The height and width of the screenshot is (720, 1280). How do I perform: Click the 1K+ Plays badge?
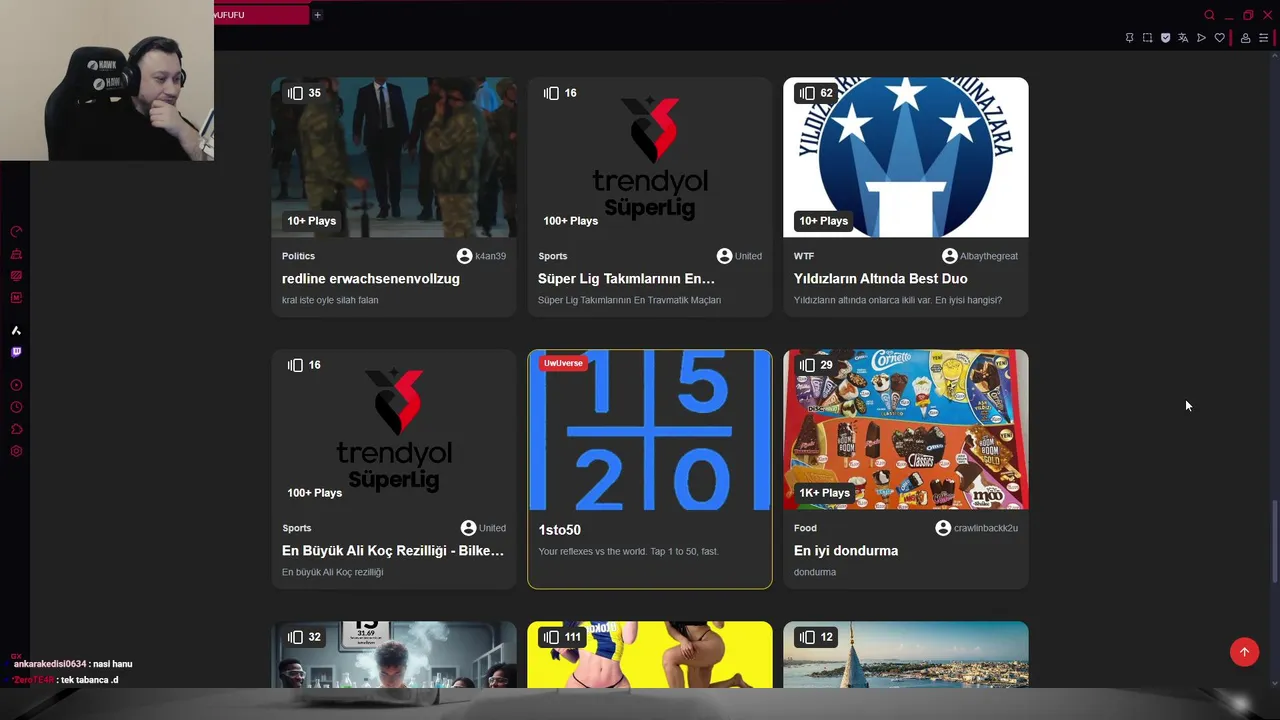(824, 493)
